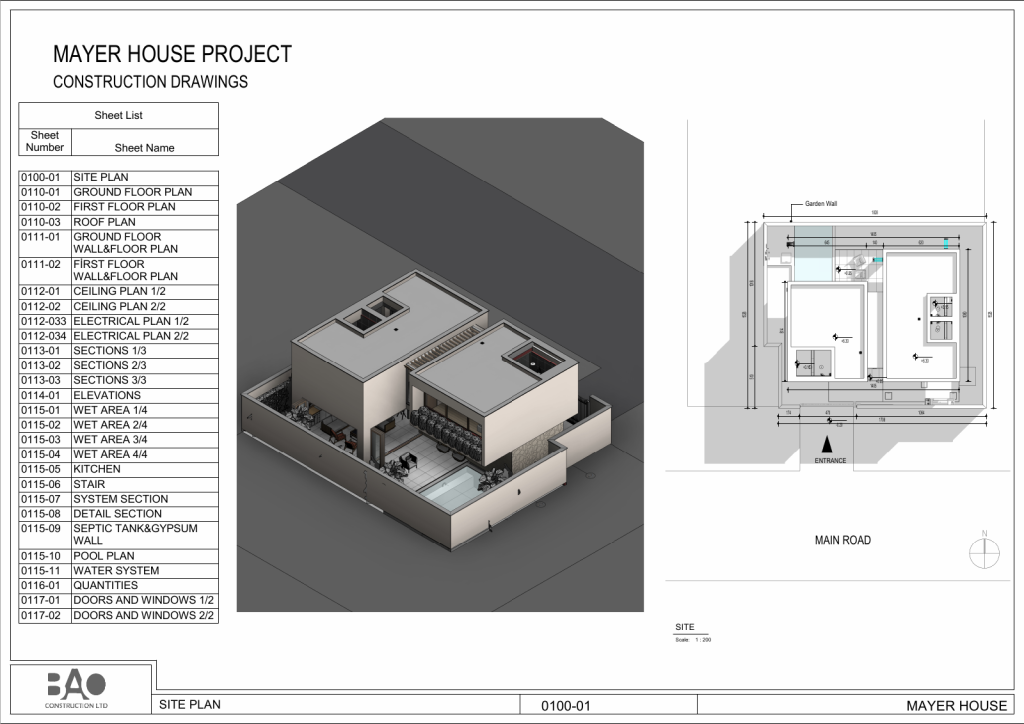Click the pool area on site plan
The height and width of the screenshot is (724, 1024).
812,253
